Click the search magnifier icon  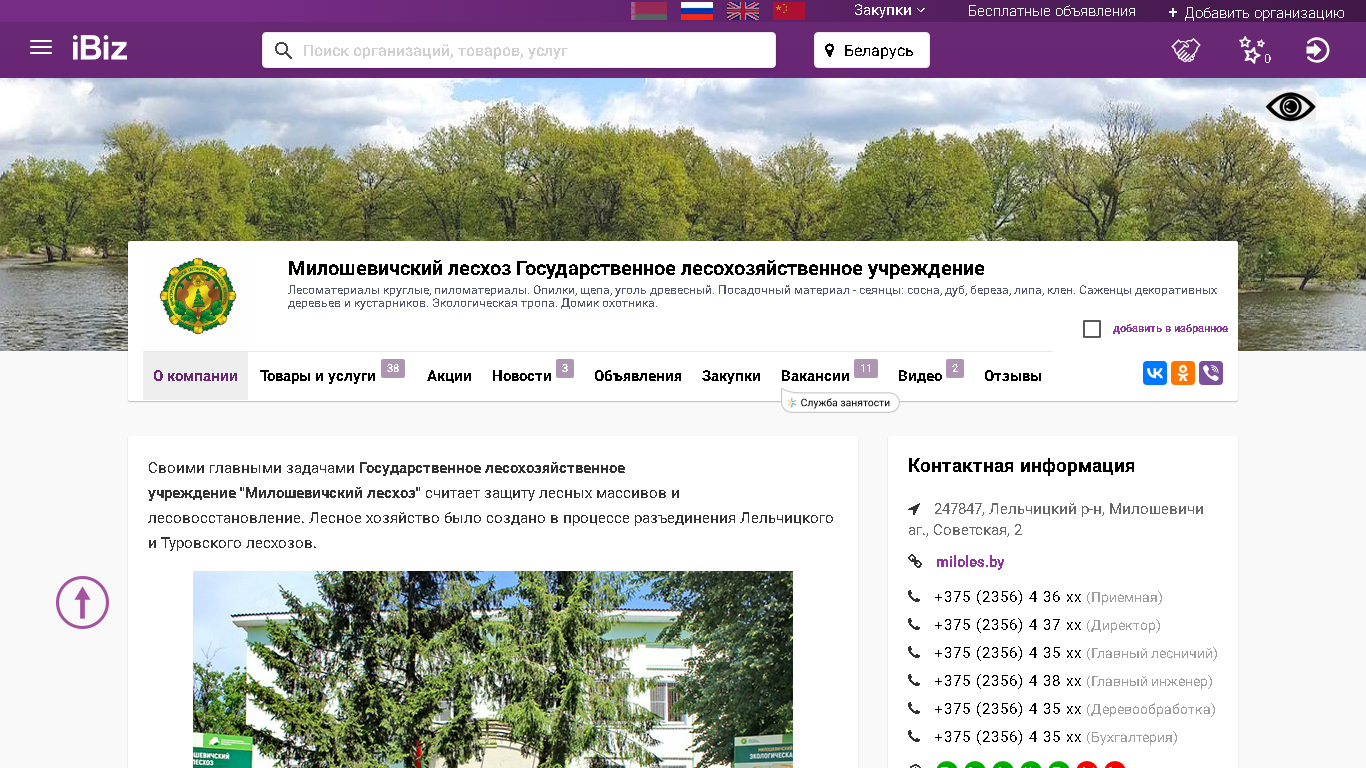283,50
